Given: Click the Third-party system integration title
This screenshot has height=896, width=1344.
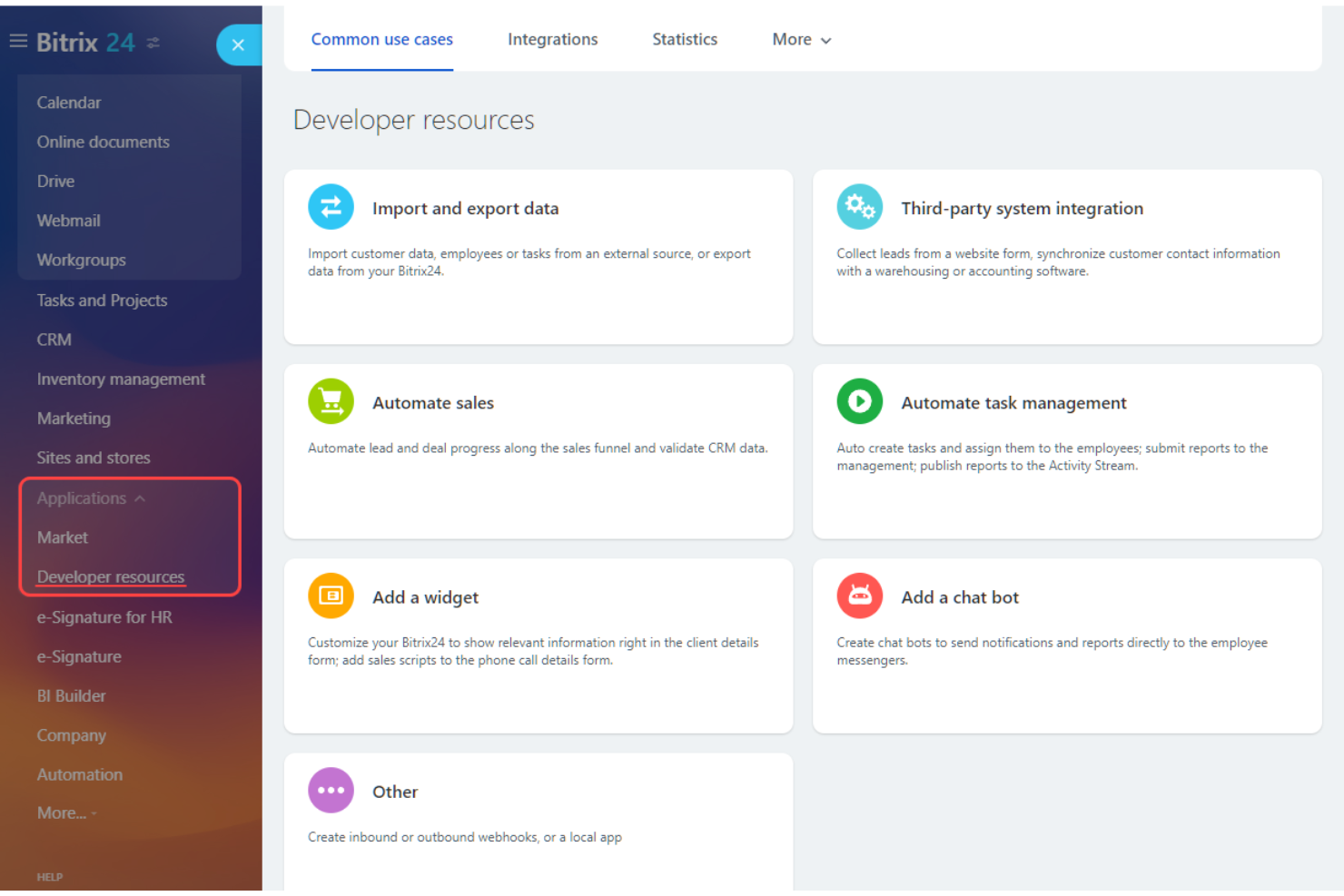Looking at the screenshot, I should point(1022,209).
